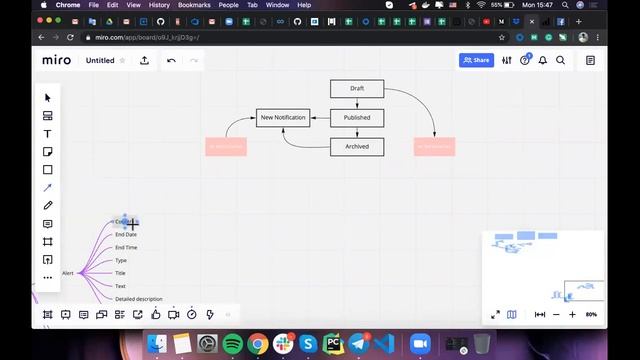Open the History menu
640x360 pixels.
[x=159, y=5]
